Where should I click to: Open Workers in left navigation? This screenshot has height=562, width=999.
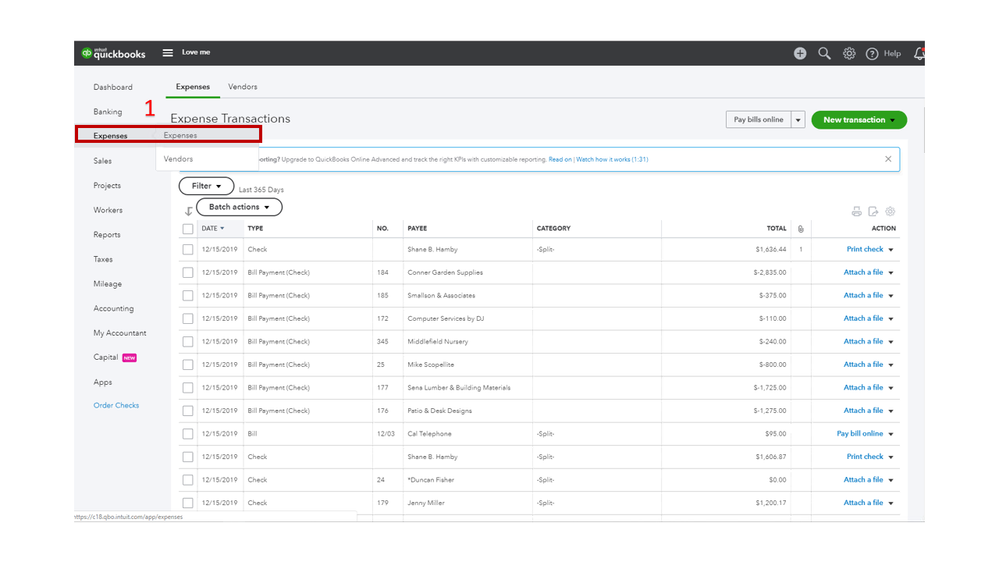coord(108,210)
